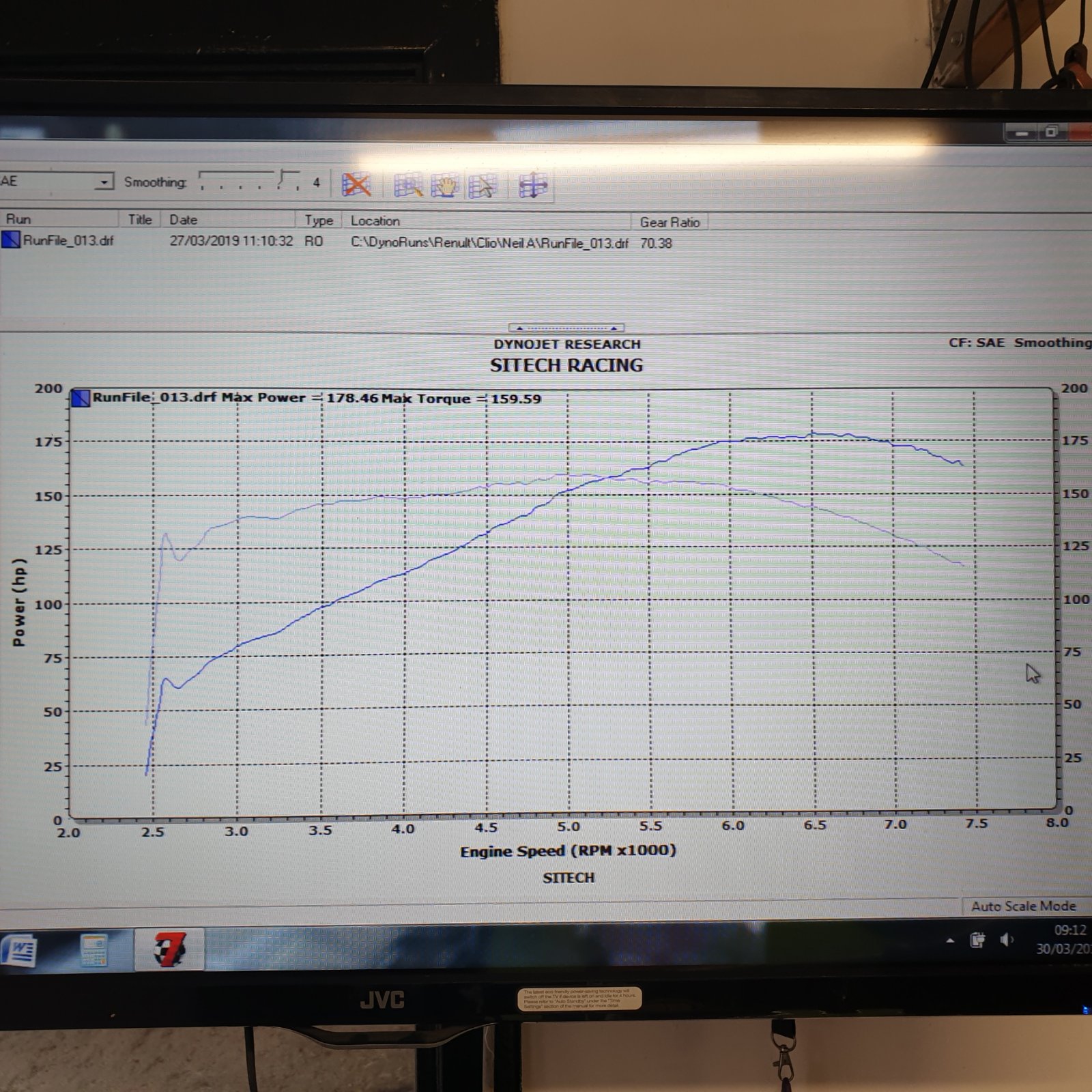Click the DYNOJET RESEARCH heading
Image resolution: width=1092 pixels, height=1092 pixels.
pyautogui.click(x=567, y=344)
